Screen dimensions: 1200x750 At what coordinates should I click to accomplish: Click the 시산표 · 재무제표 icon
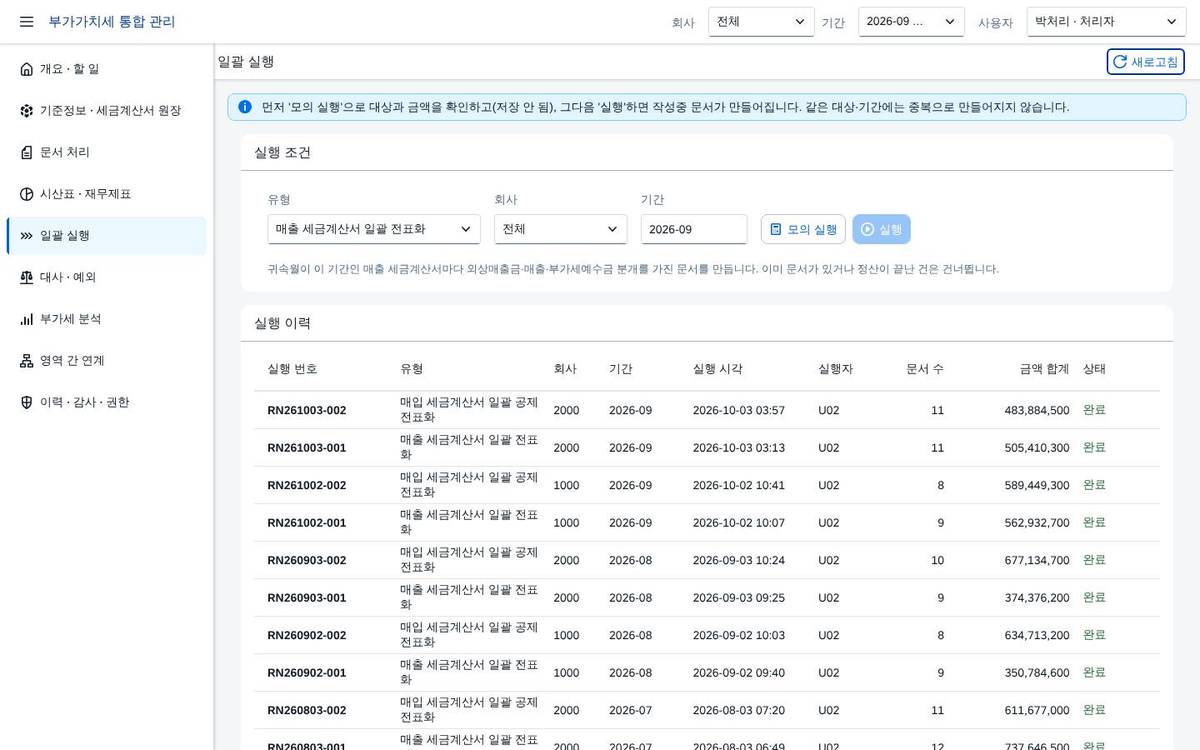tap(26, 194)
